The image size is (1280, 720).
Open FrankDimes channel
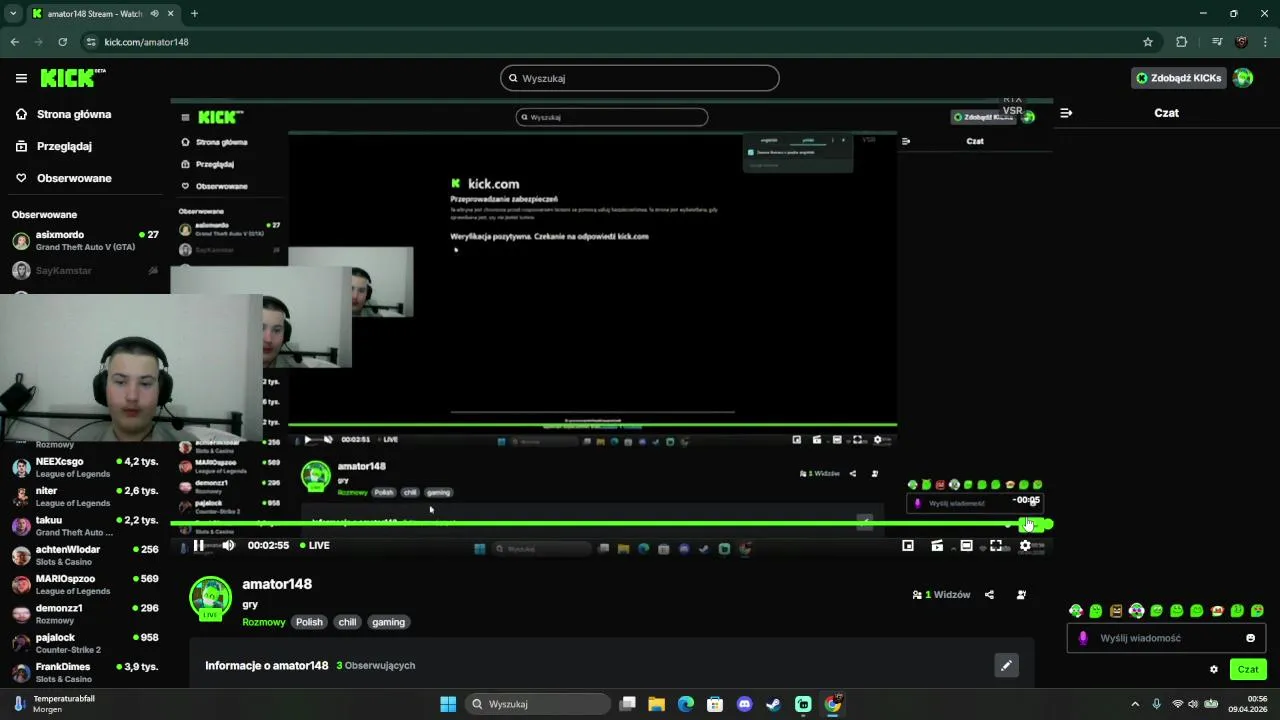pos(85,672)
